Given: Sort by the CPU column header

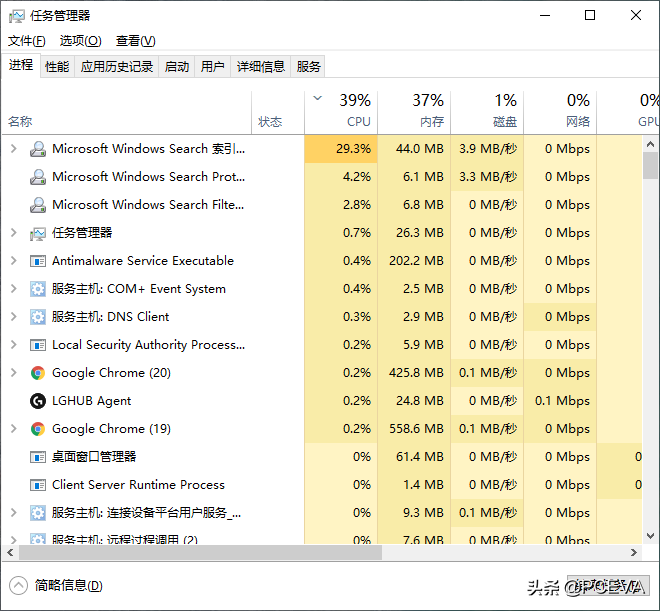Looking at the screenshot, I should click(341, 112).
